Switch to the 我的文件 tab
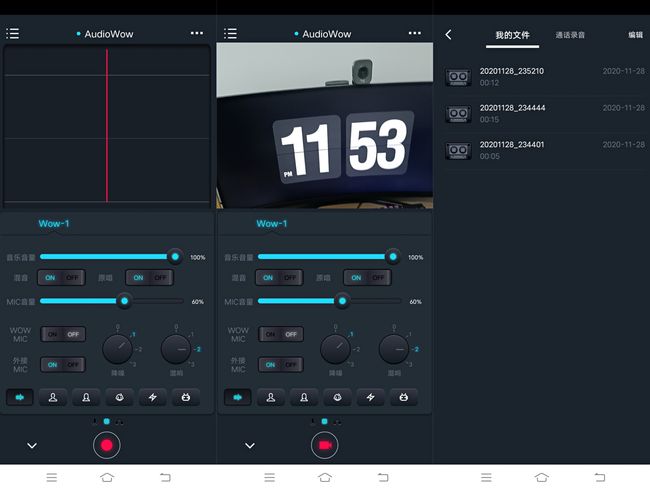The height and width of the screenshot is (488, 650). [511, 35]
